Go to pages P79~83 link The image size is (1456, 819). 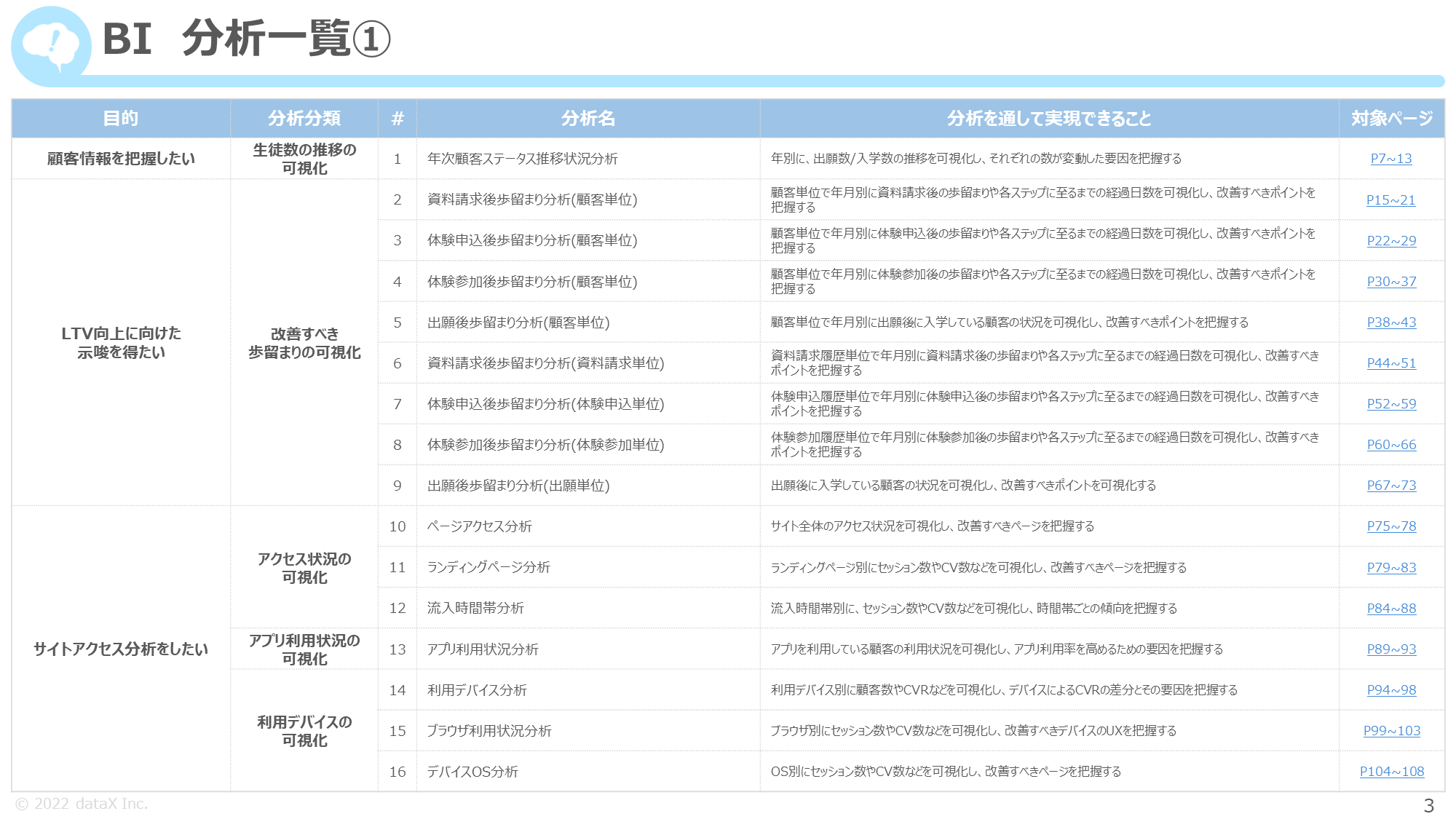(x=1391, y=567)
